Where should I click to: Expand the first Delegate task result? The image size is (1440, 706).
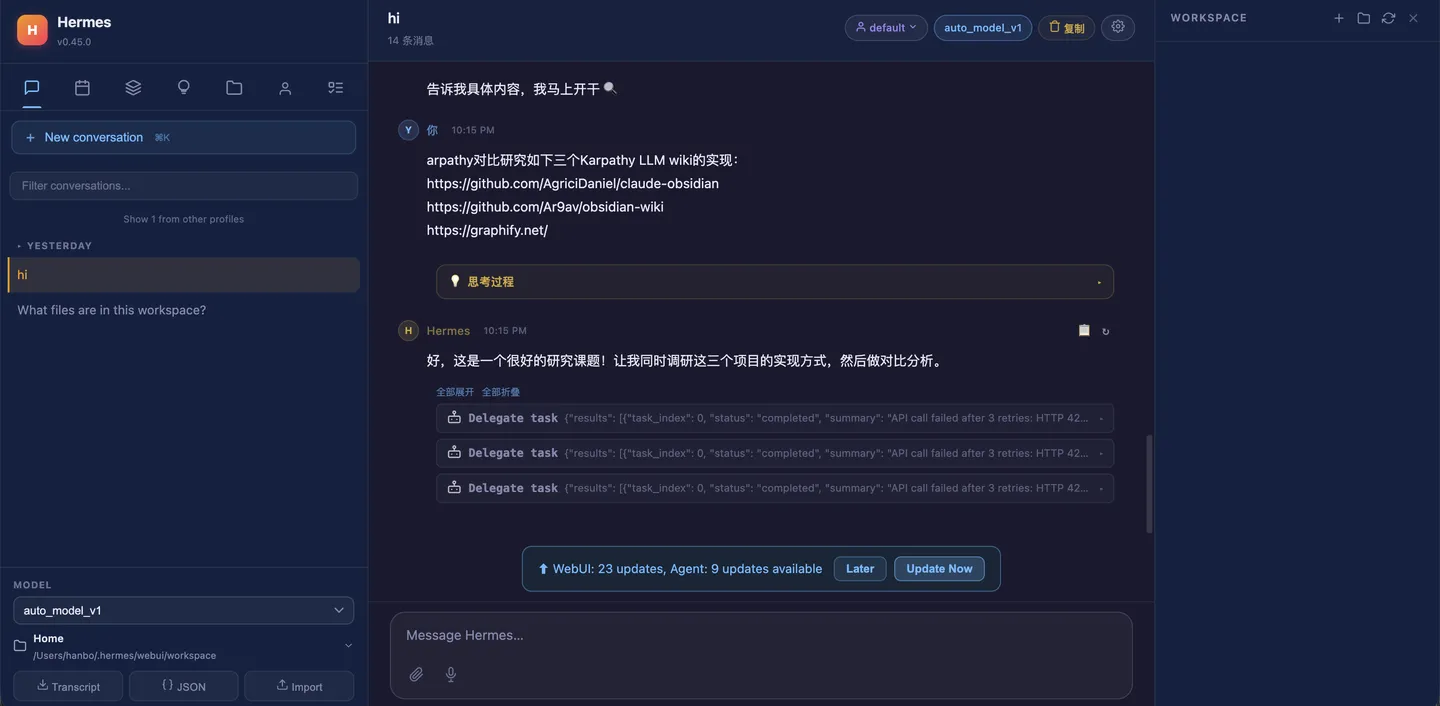pos(775,418)
